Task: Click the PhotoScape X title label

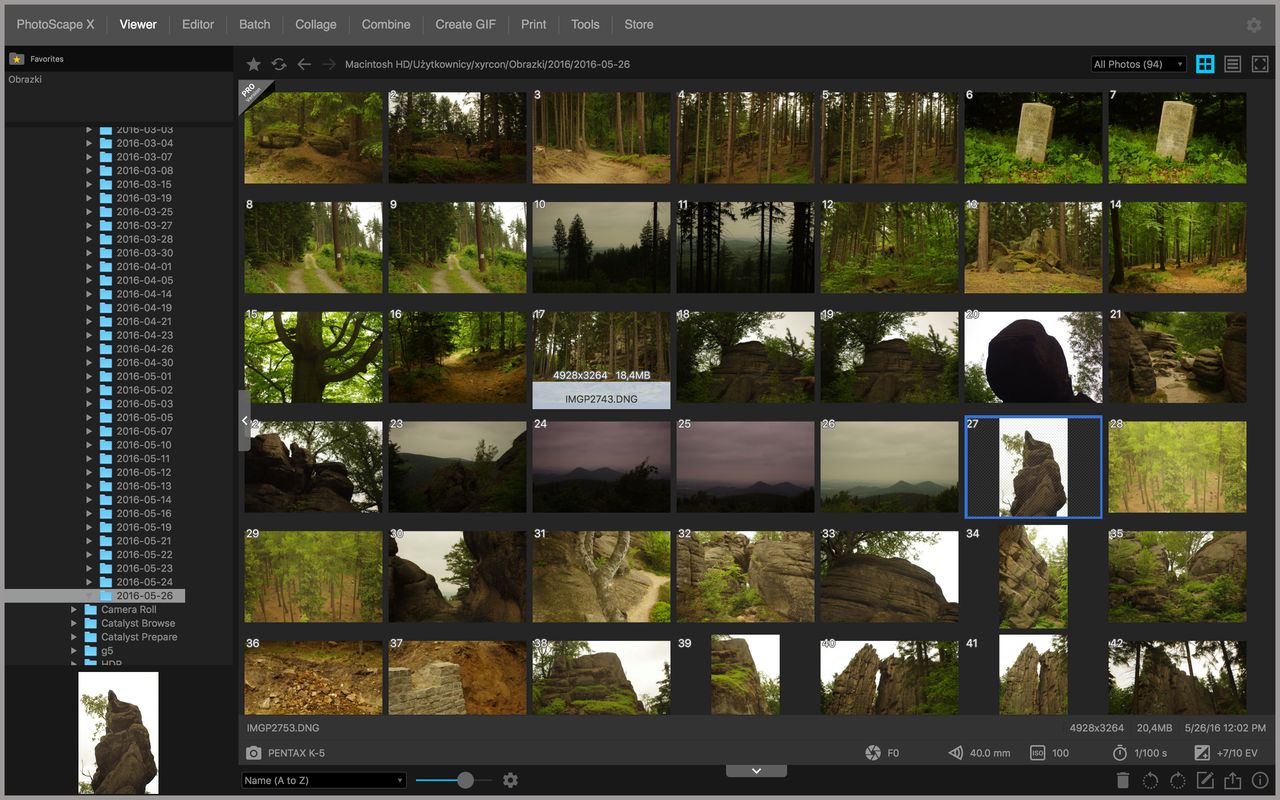Action: (x=56, y=24)
